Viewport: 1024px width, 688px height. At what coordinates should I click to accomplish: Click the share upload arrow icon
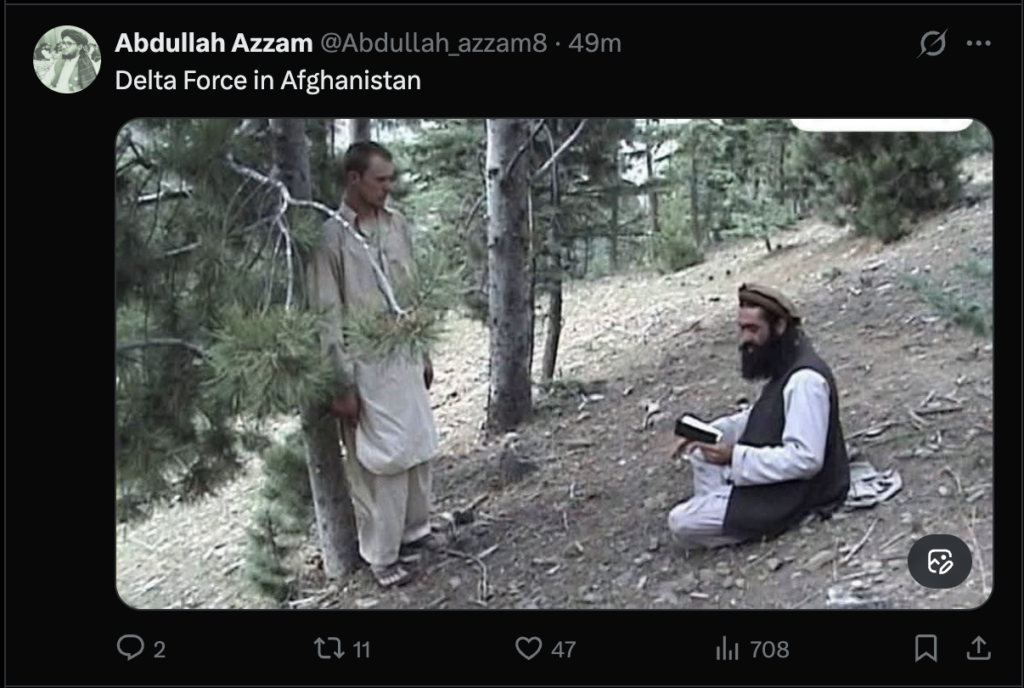tap(978, 648)
